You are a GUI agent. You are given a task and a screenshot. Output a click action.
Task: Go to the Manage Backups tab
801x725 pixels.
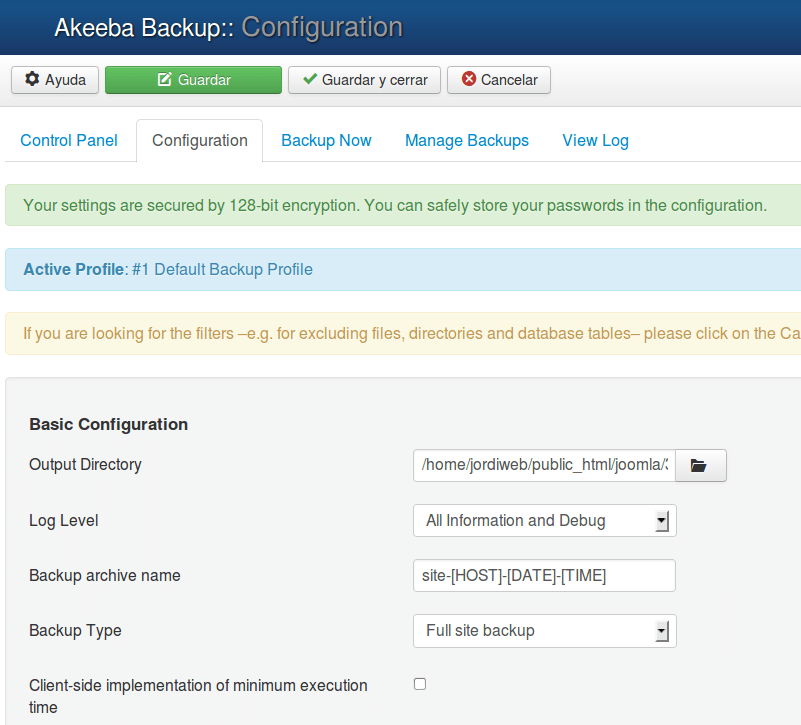coord(467,141)
